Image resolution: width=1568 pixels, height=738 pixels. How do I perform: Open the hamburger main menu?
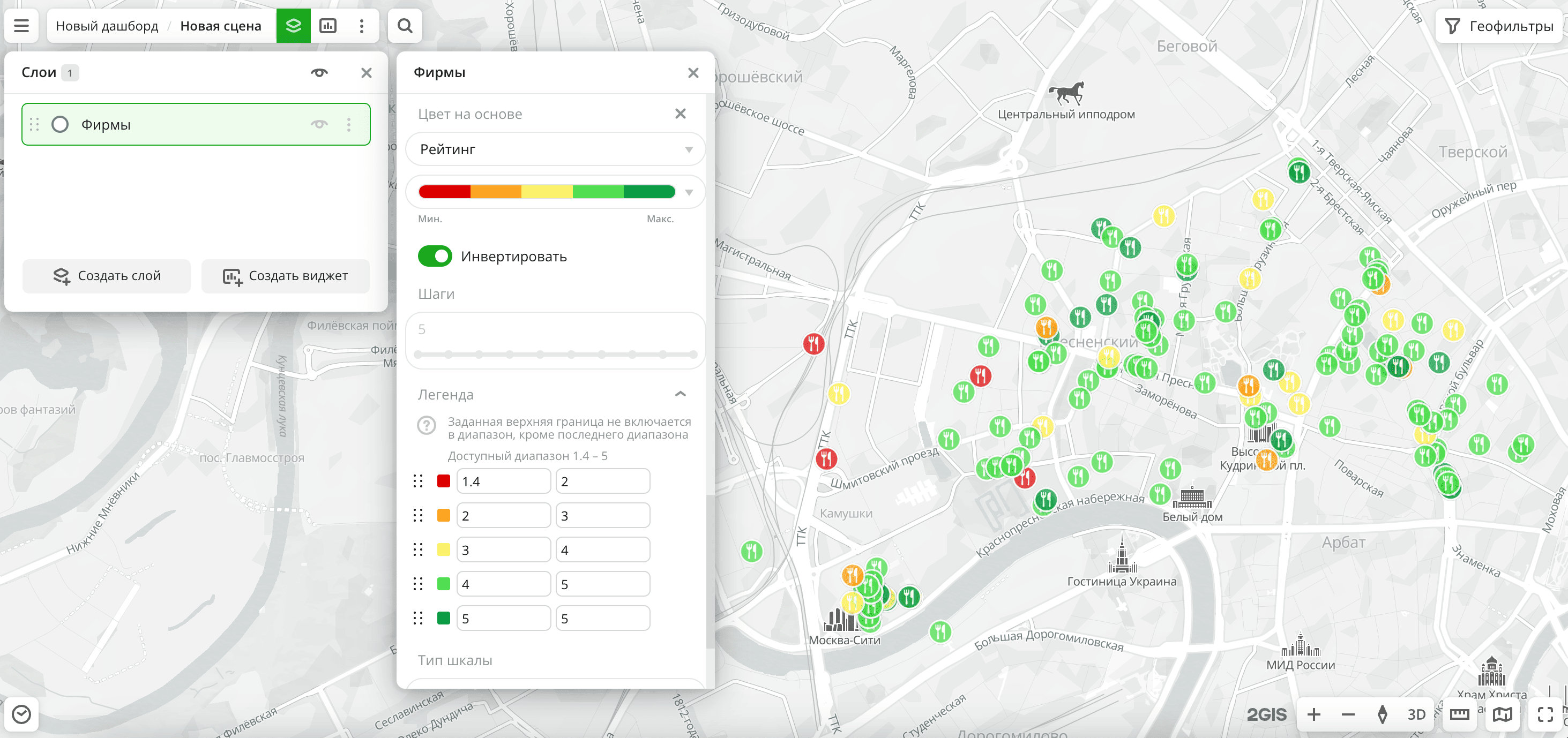pyautogui.click(x=21, y=26)
